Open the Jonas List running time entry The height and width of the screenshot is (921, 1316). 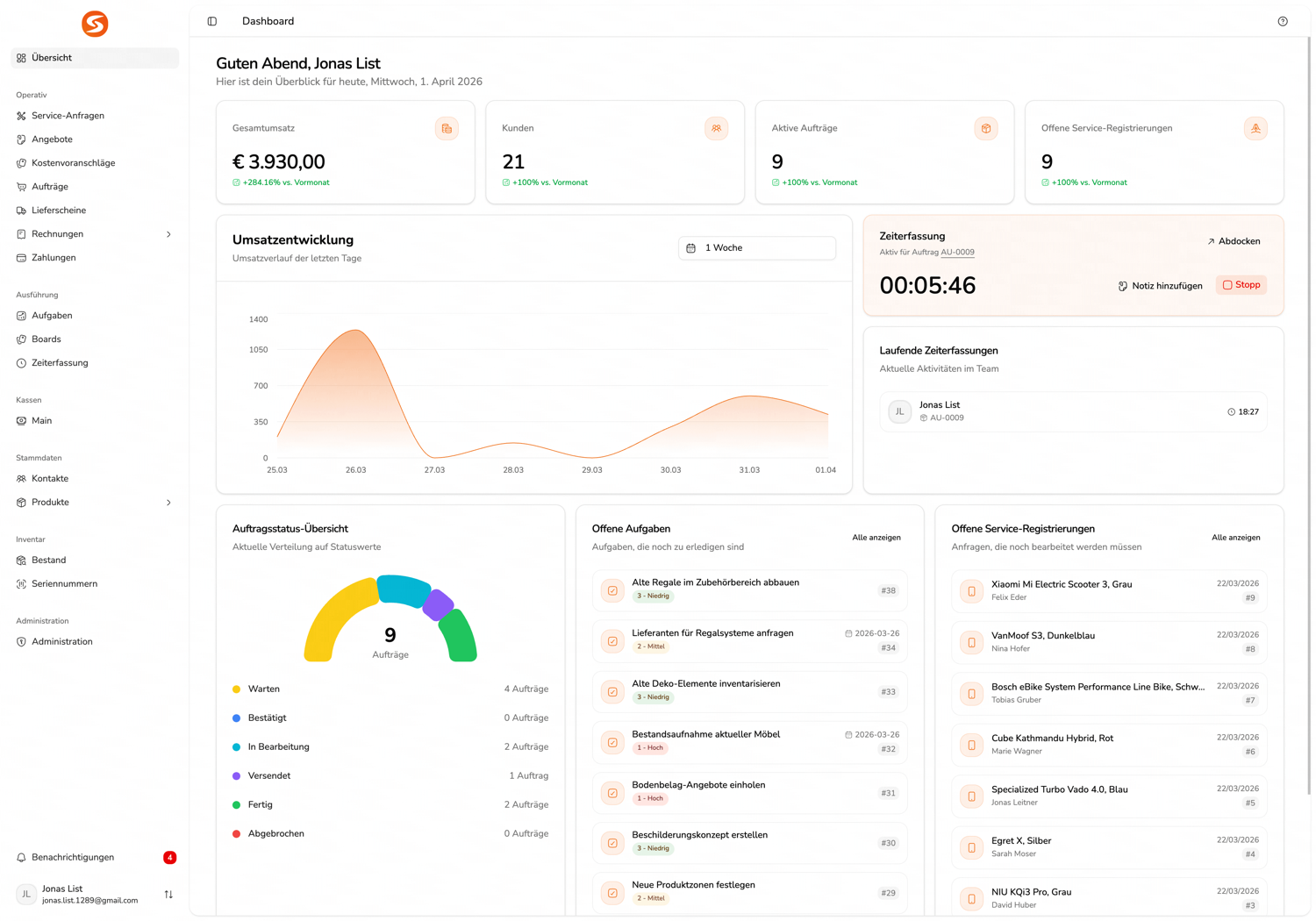pyautogui.click(x=1072, y=411)
